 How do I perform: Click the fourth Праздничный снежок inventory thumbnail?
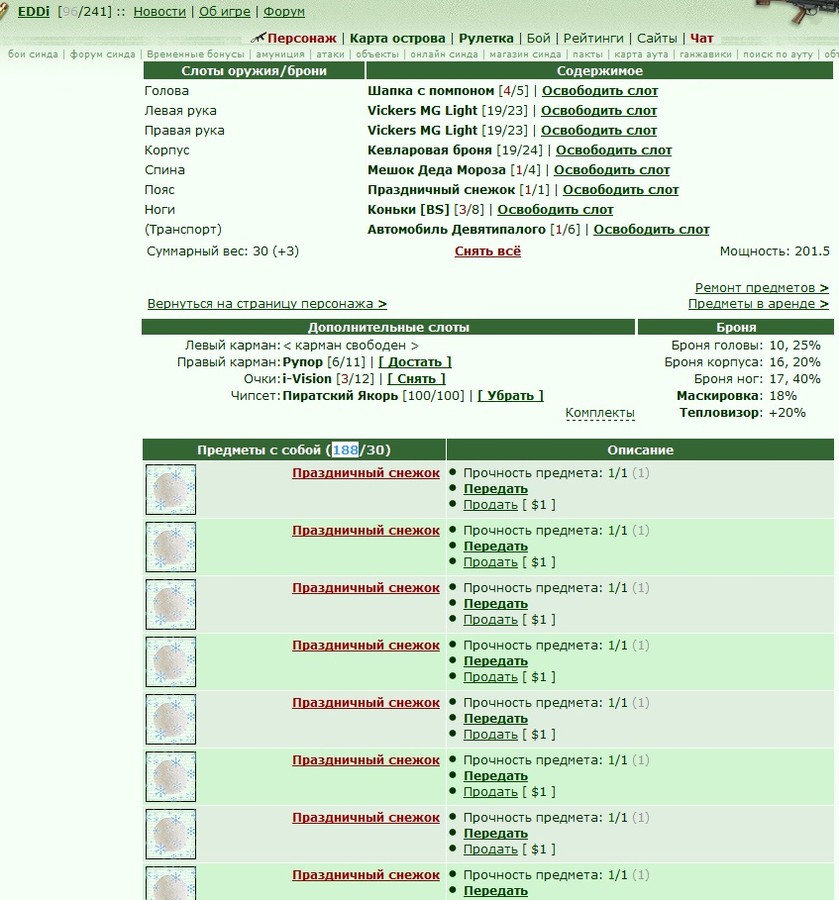[170, 662]
